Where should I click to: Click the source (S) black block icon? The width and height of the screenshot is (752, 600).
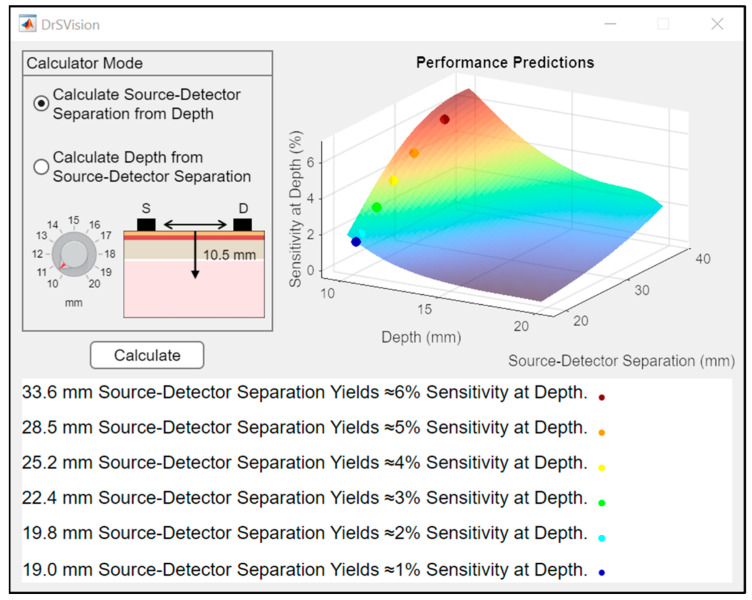[x=146, y=224]
